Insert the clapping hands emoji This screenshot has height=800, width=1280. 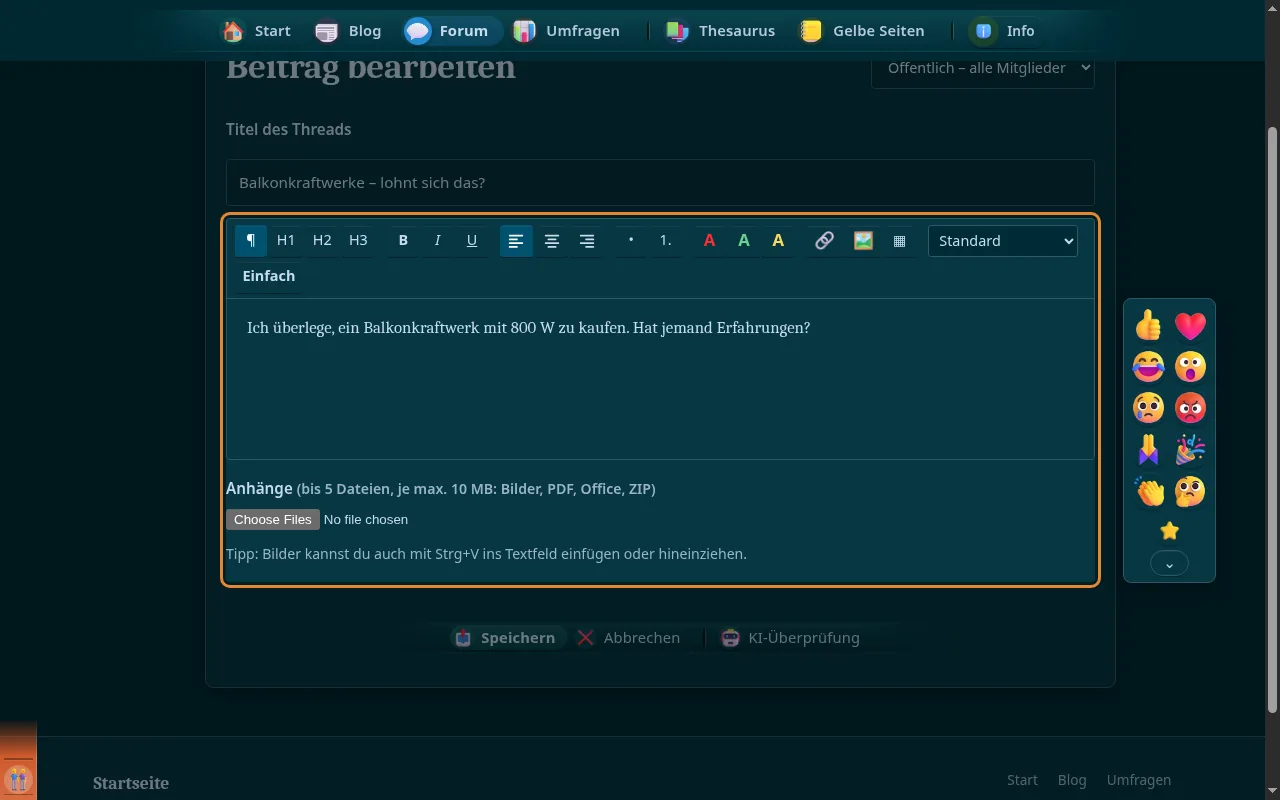[x=1149, y=491]
